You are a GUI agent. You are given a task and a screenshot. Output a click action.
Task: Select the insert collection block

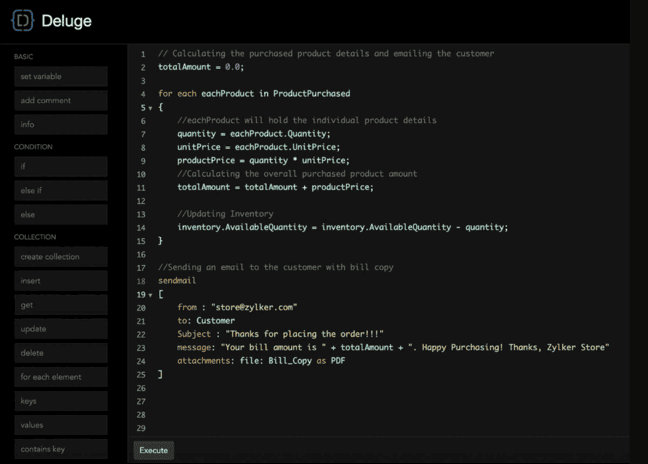61,281
